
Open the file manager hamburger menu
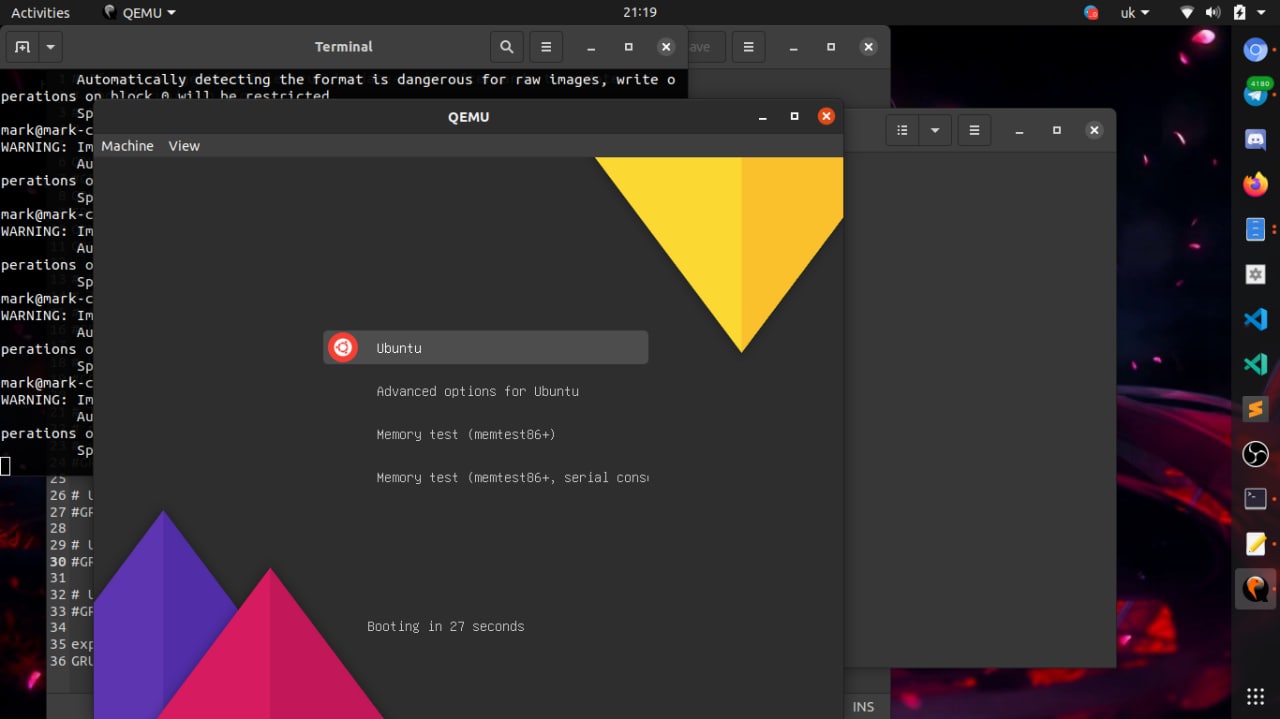coord(974,130)
